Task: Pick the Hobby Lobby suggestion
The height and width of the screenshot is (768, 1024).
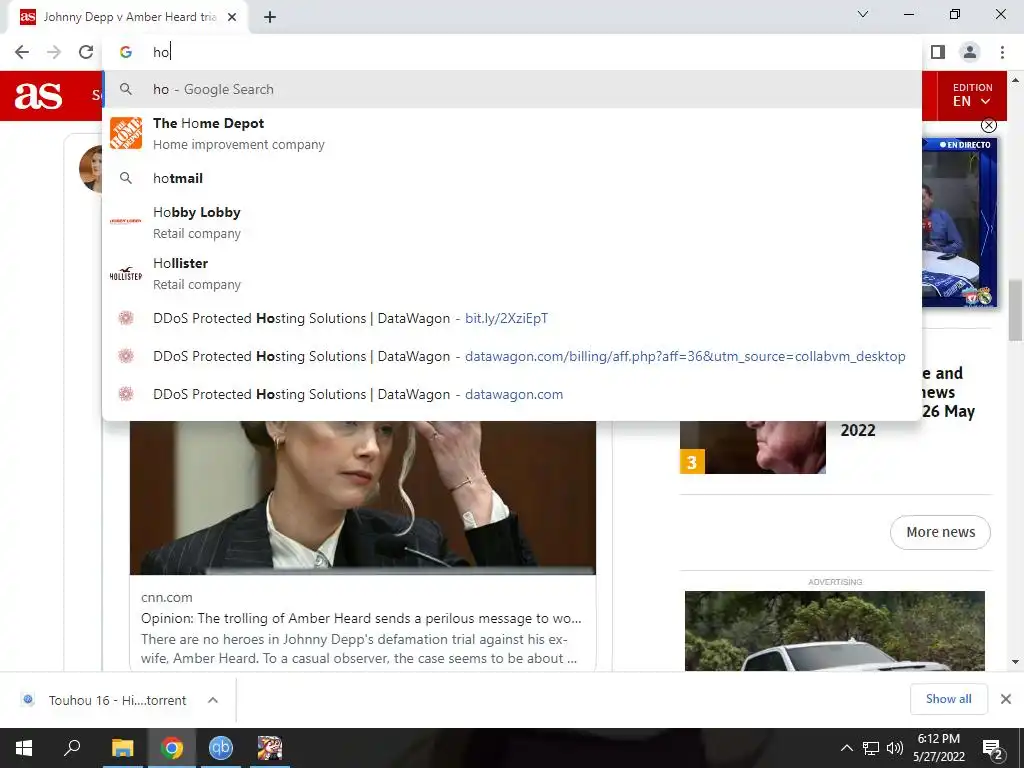Action: 512,222
